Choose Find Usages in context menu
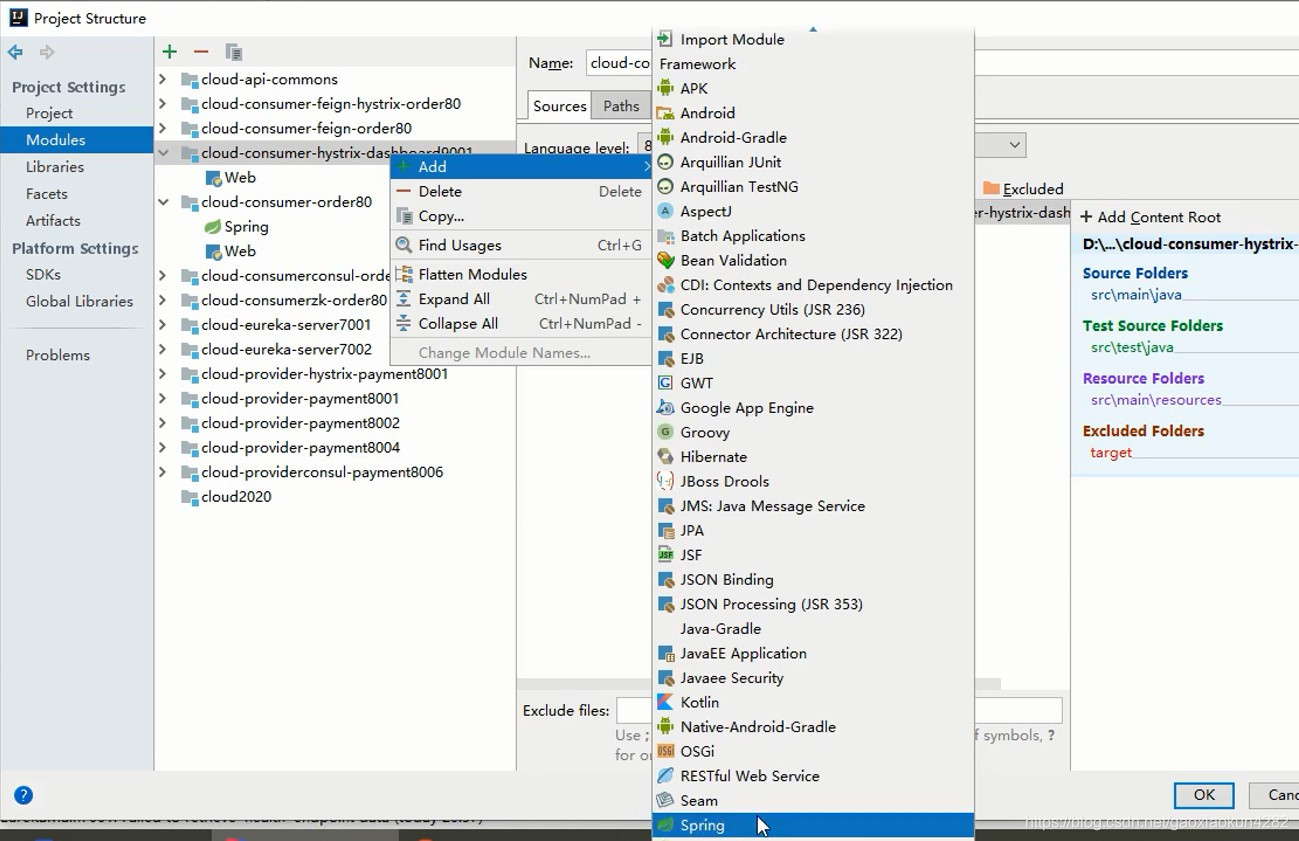Screen dimensions: 1299x841 click(520, 245)
